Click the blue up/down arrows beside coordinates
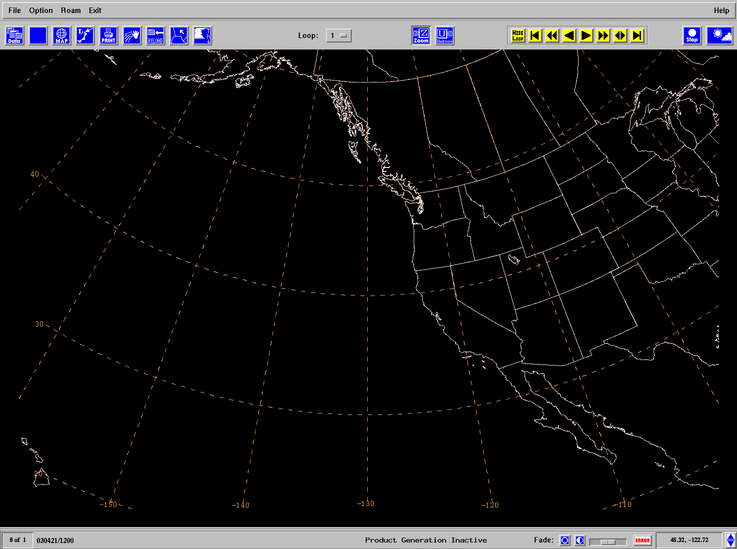The height and width of the screenshot is (549, 737). tap(730, 540)
